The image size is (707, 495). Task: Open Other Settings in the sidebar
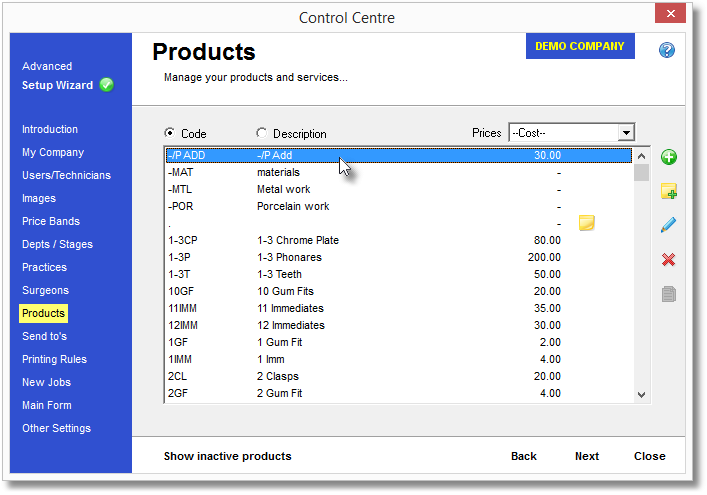pyautogui.click(x=56, y=428)
